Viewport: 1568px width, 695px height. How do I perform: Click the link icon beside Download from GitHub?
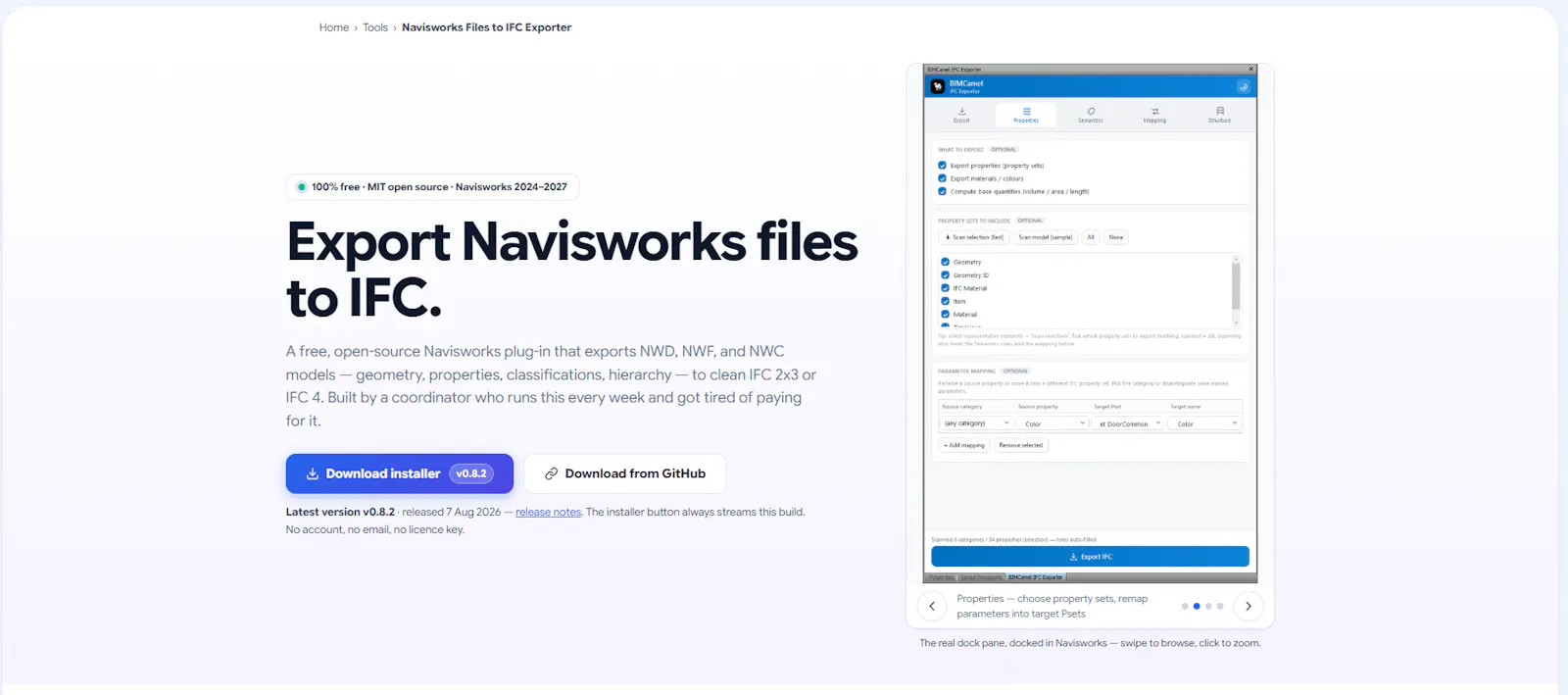[552, 473]
